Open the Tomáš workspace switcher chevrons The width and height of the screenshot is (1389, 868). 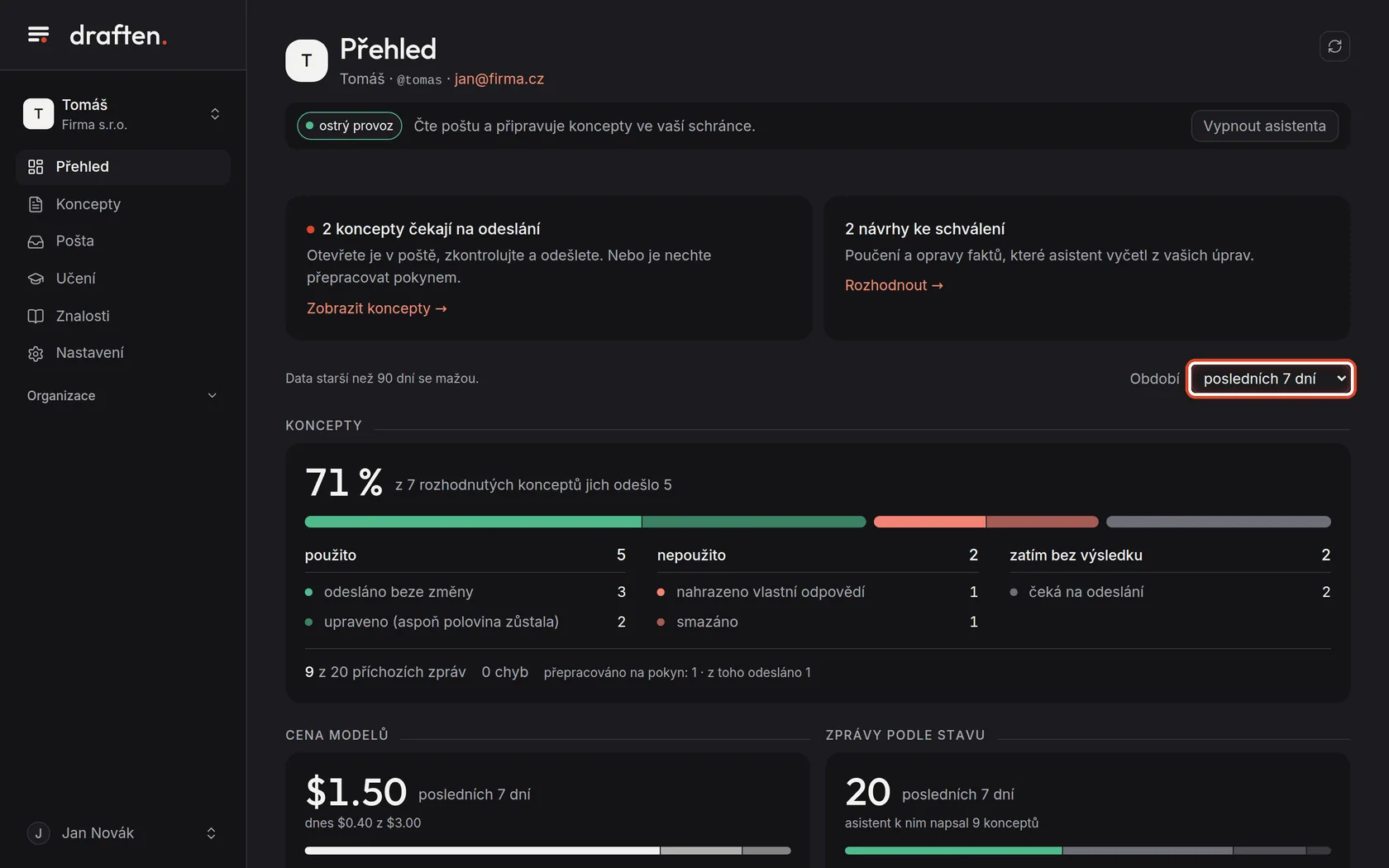(215, 114)
